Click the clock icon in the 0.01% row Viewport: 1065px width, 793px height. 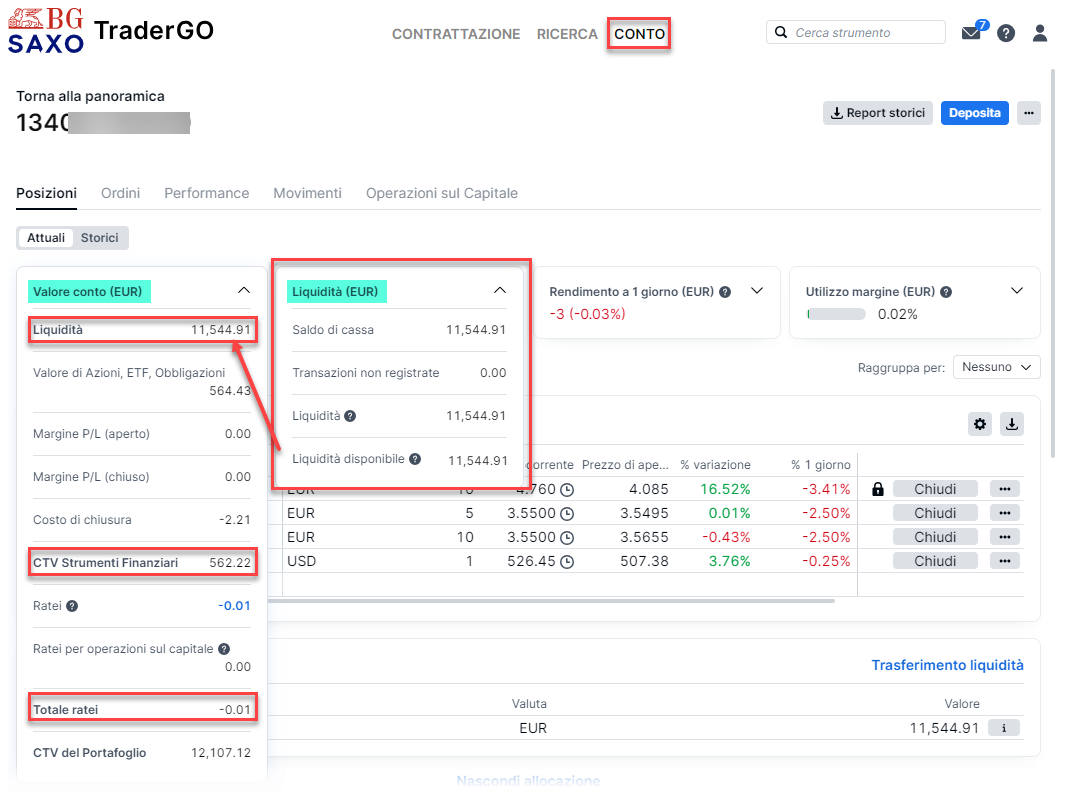point(567,513)
